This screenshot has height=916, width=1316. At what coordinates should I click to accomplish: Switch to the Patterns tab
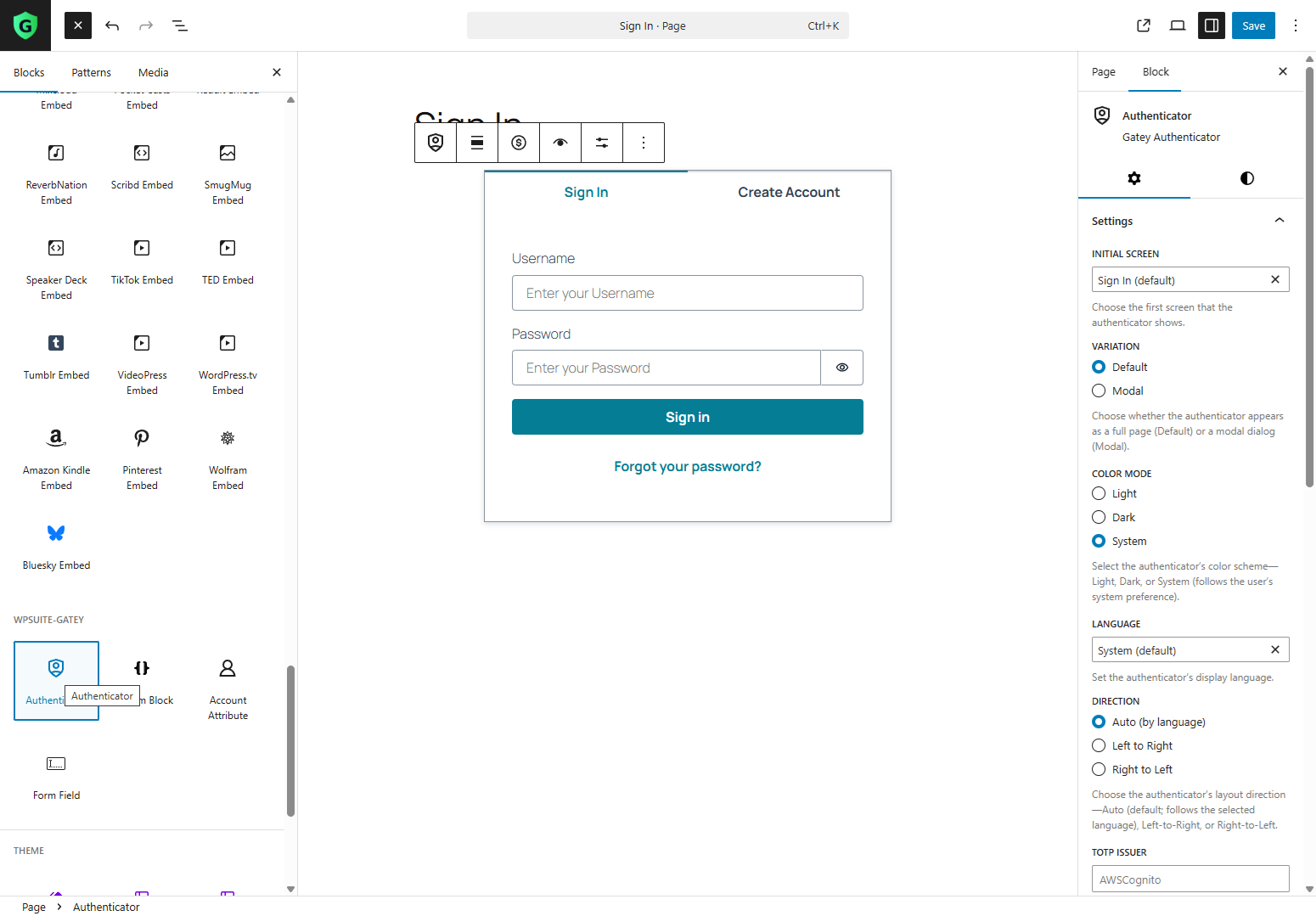click(91, 72)
